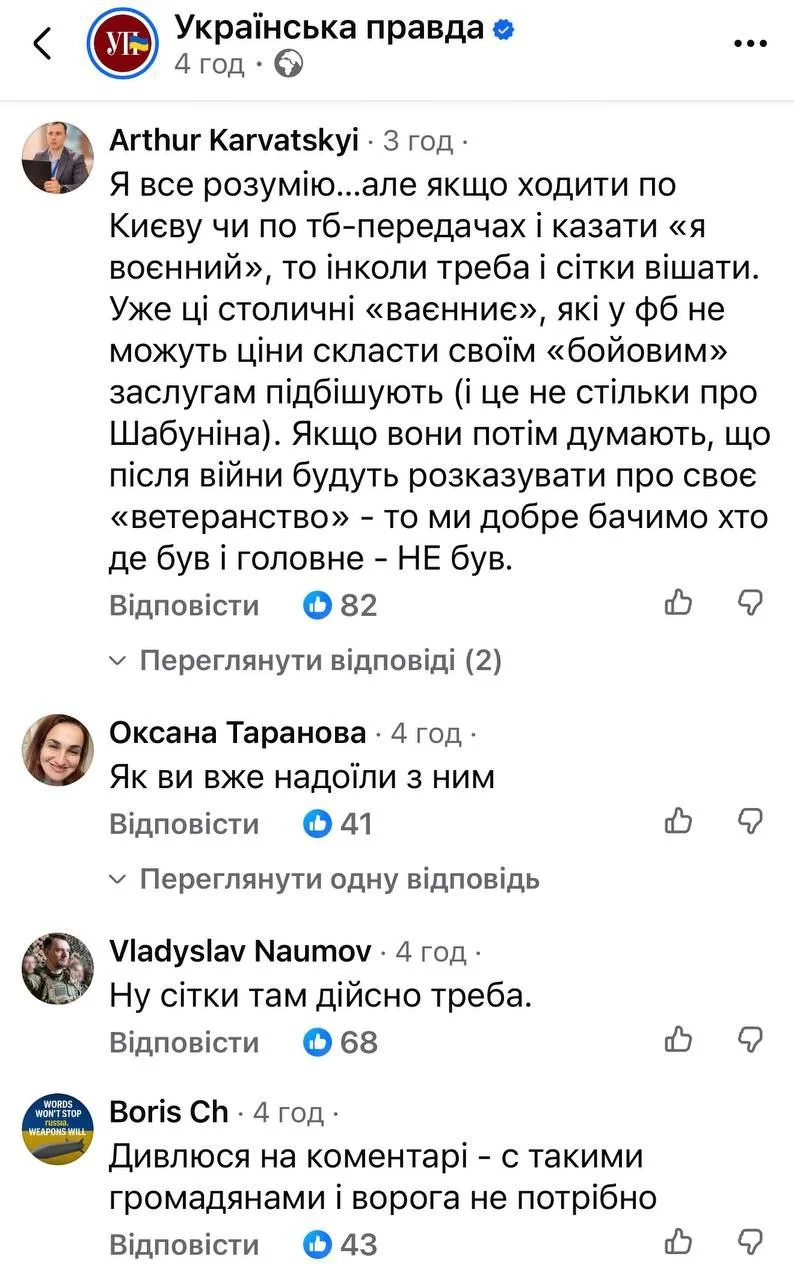Open Boris Ch's profile name link
The height and width of the screenshot is (1280, 794).
click(x=168, y=1111)
